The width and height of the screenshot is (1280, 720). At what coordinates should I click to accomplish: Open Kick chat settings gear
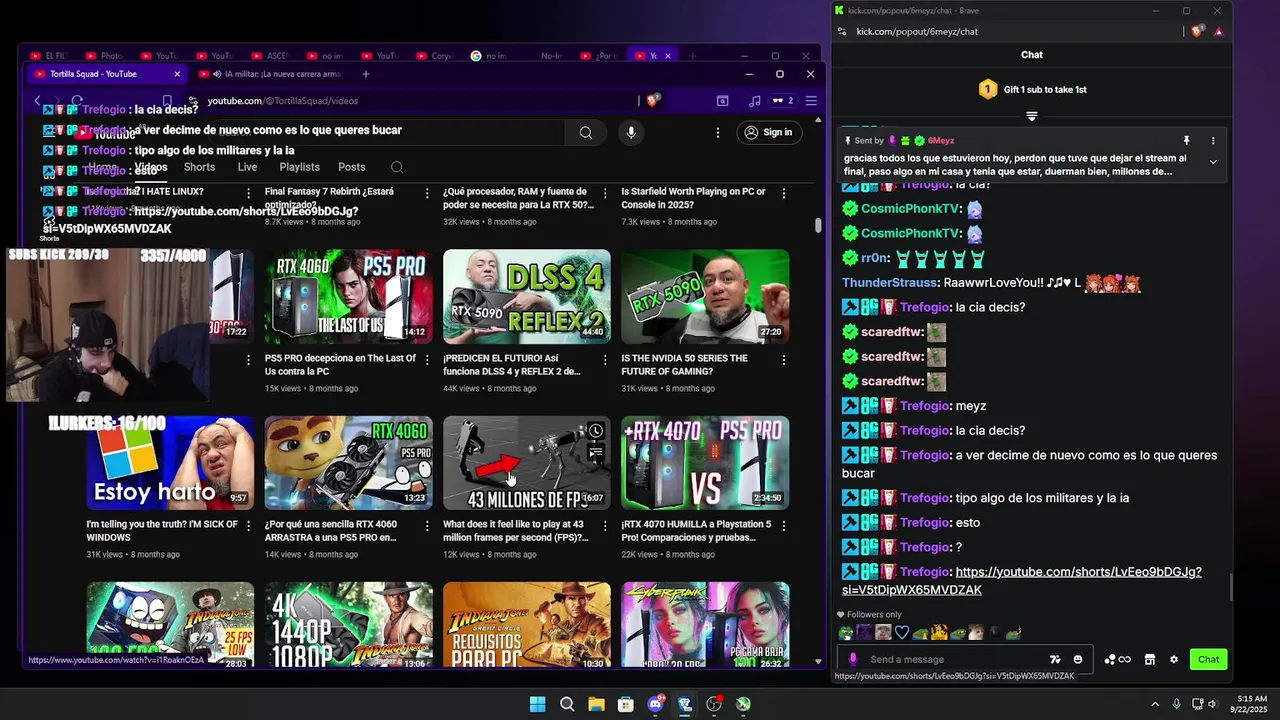pos(1174,659)
